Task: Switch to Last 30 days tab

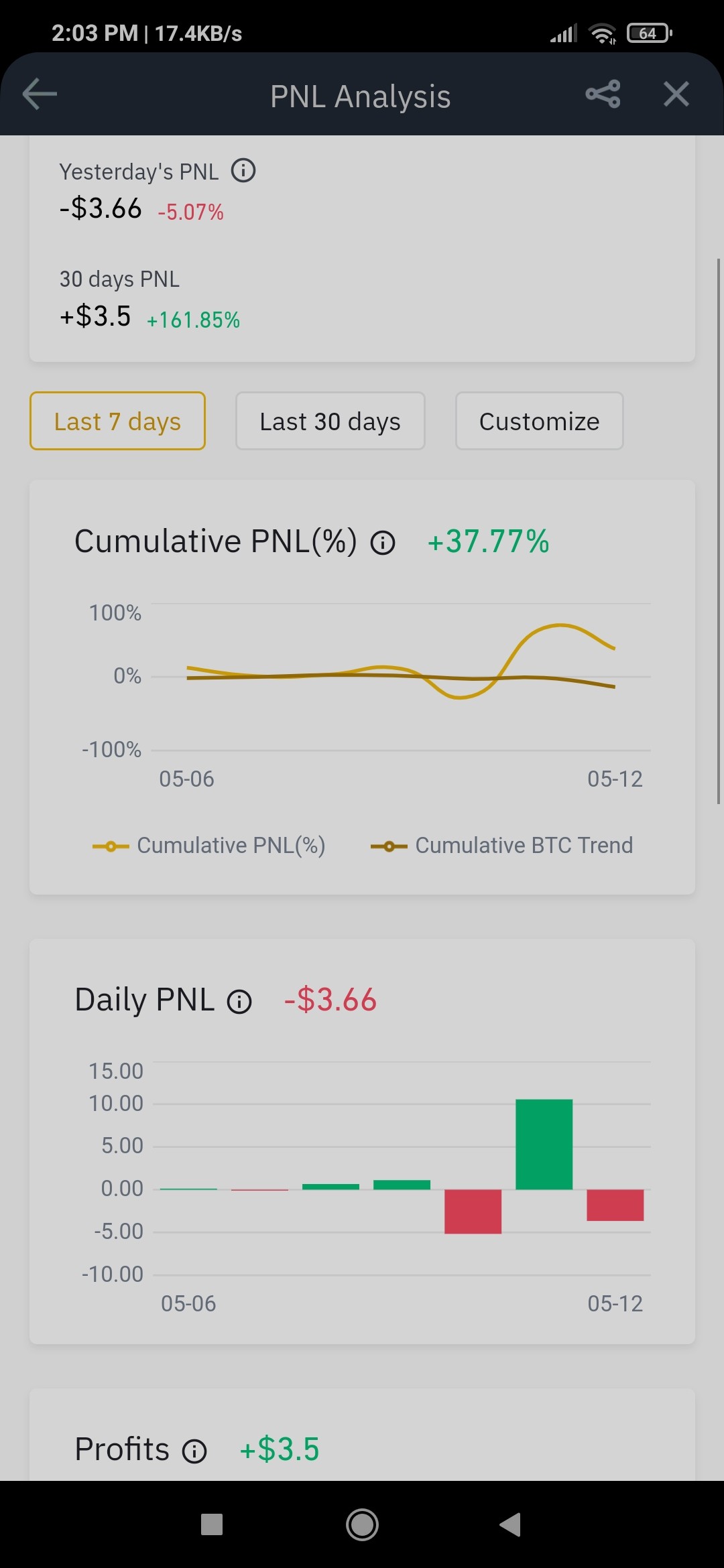Action: [x=330, y=421]
